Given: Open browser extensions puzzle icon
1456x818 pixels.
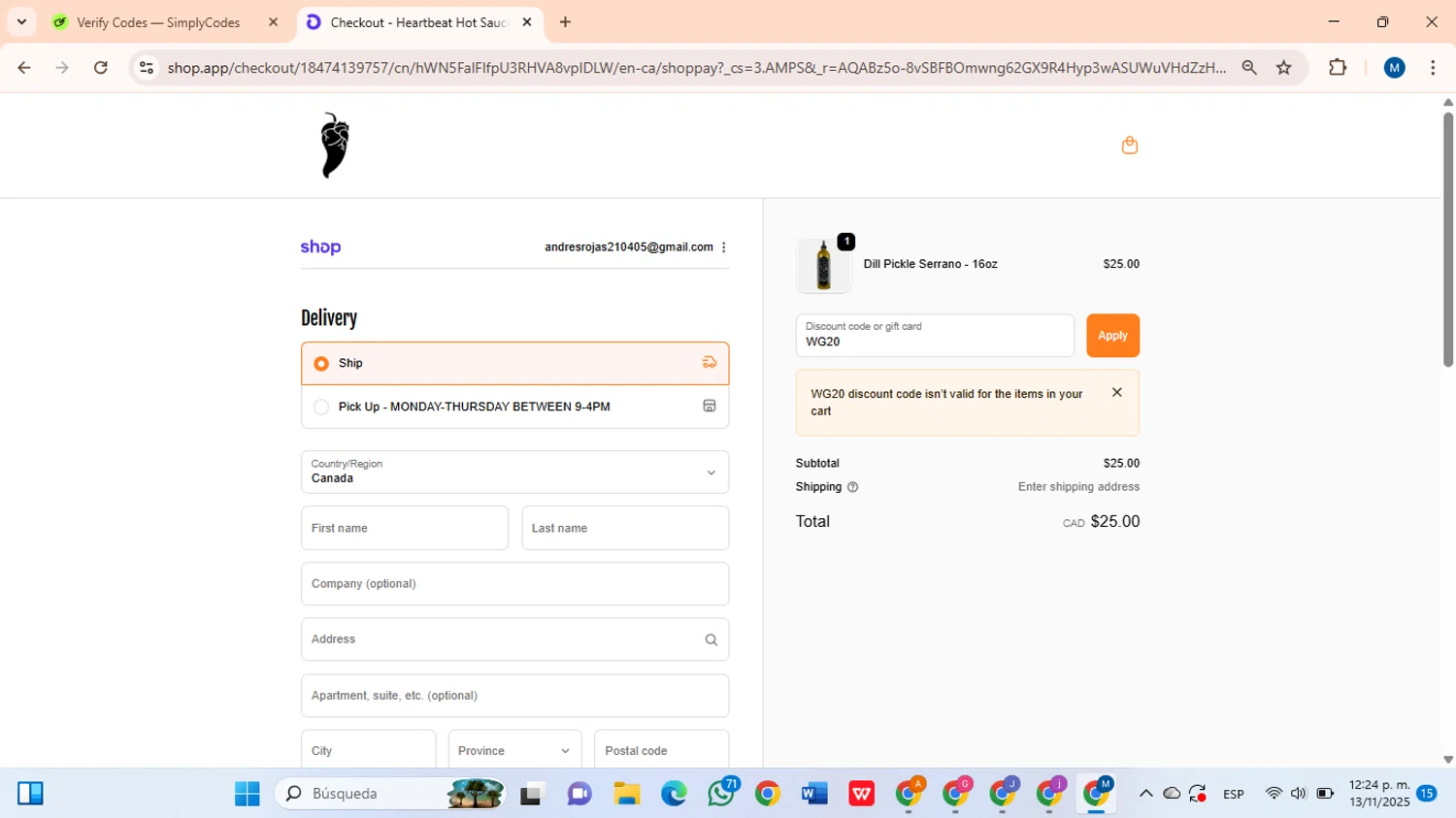Looking at the screenshot, I should pyautogui.click(x=1338, y=68).
